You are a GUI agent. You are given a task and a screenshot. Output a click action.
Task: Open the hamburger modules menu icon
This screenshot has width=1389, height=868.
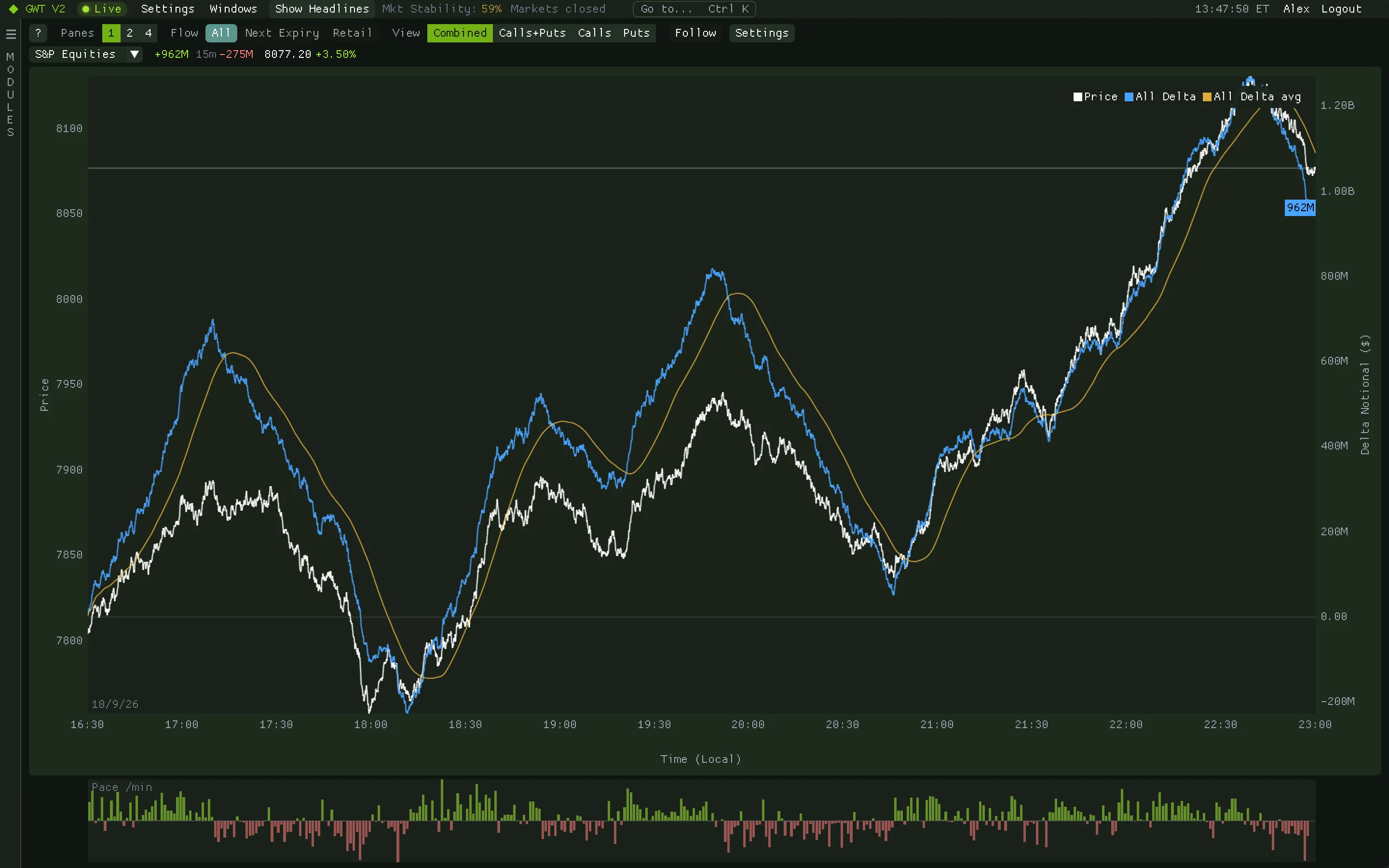coord(10,34)
